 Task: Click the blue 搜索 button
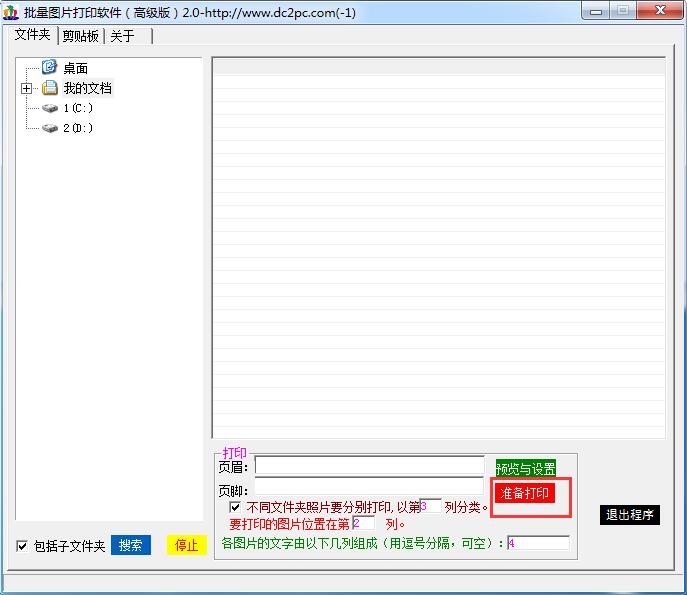131,545
